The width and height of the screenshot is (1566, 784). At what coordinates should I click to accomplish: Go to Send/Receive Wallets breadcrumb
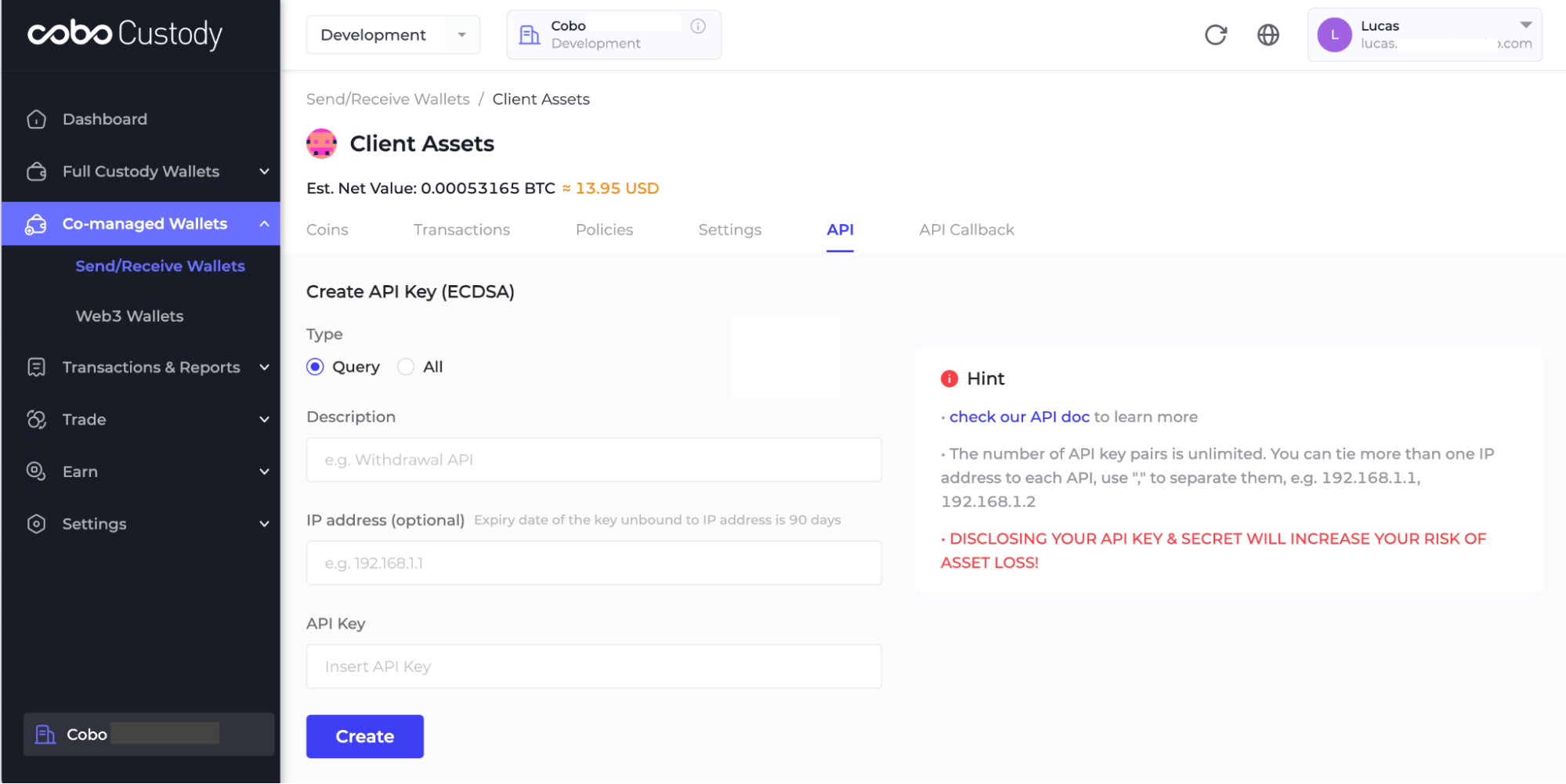(x=388, y=99)
